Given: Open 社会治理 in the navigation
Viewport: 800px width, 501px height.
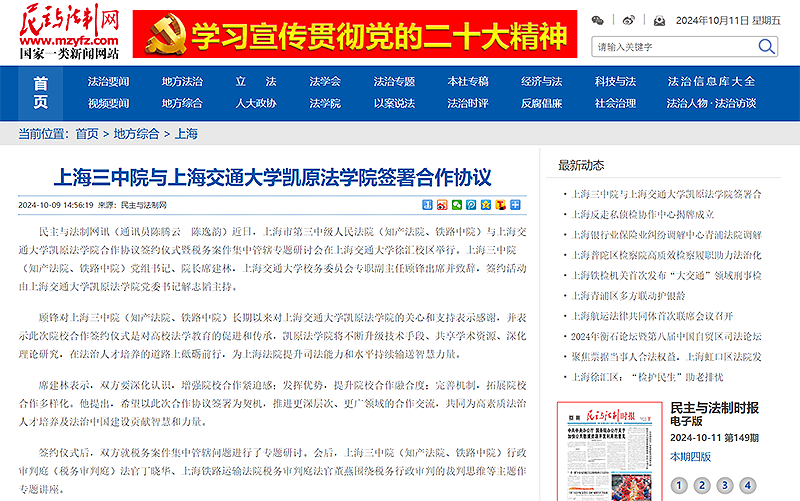Looking at the screenshot, I should 615,104.
